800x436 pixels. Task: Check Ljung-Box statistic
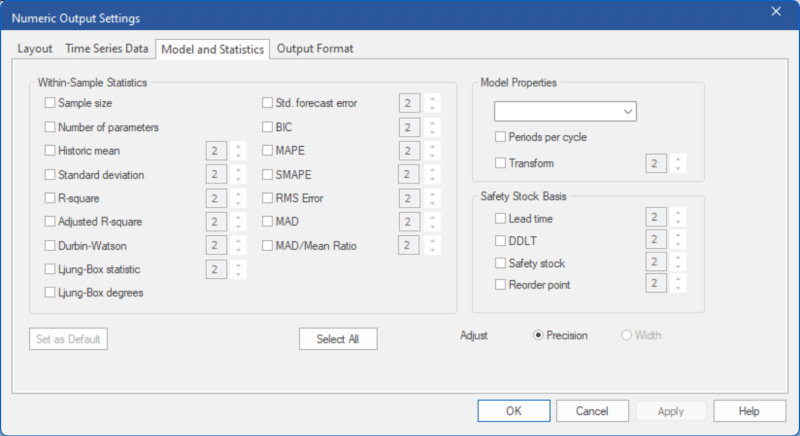49,269
